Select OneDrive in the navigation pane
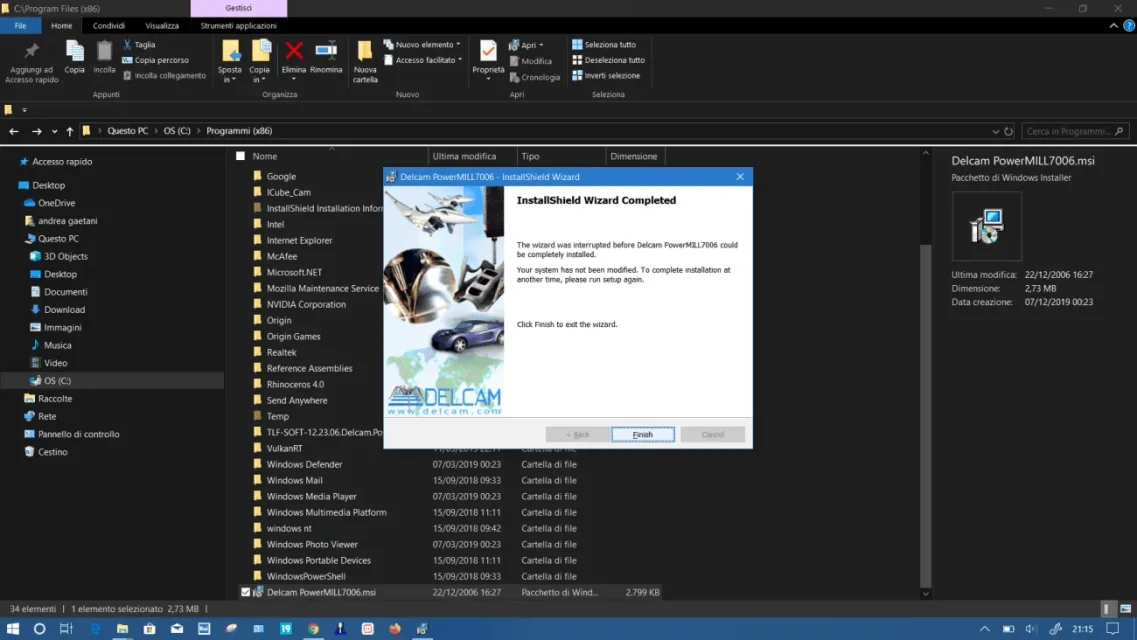Screen dimensions: 1137x640 coord(57,203)
